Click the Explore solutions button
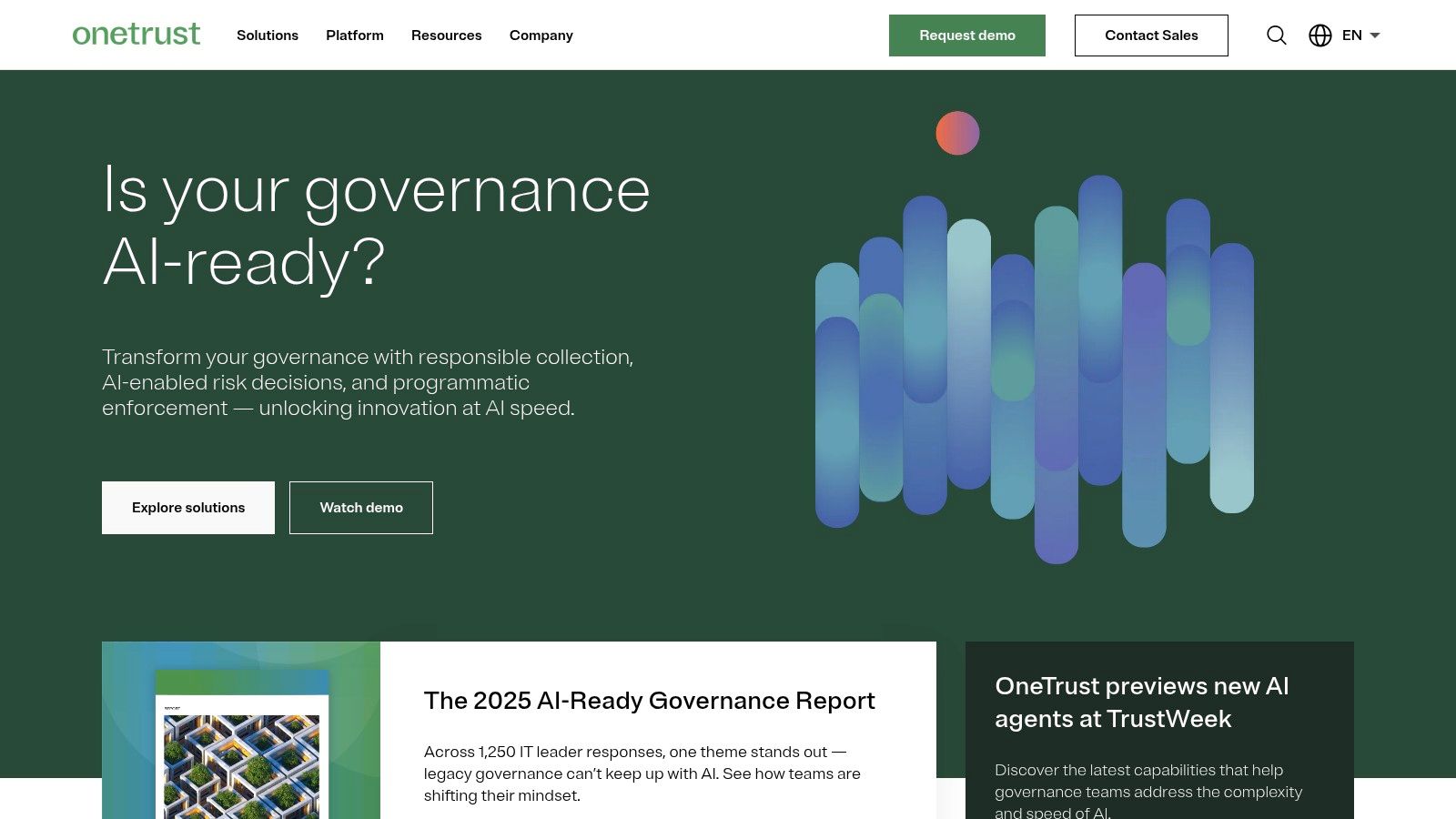This screenshot has height=819, width=1456. [188, 508]
